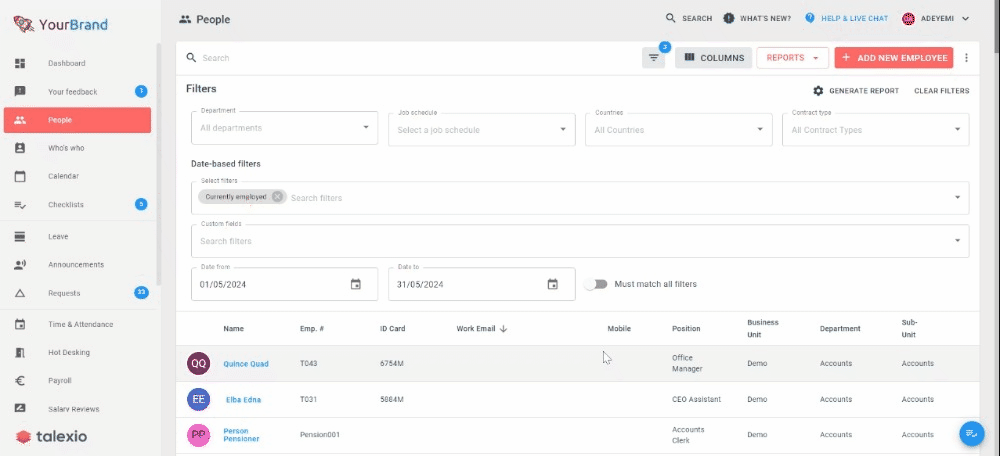Click the Adeyemi user avatar
1000x456 pixels.
pos(908,18)
